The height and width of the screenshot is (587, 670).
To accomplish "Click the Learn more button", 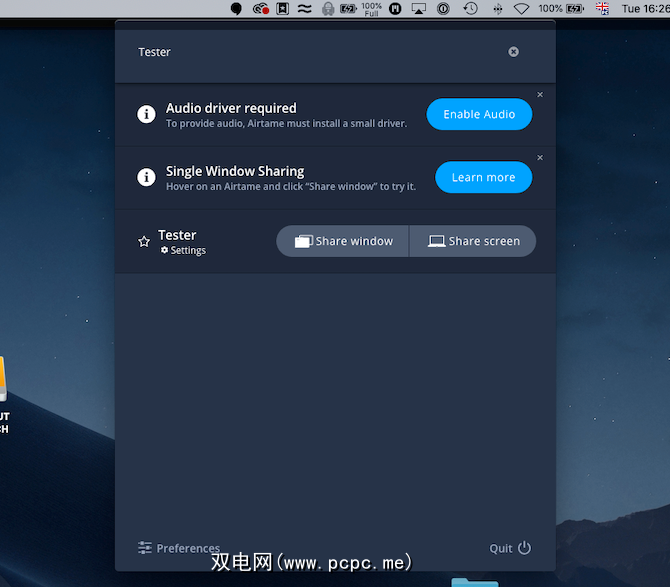I will (483, 177).
